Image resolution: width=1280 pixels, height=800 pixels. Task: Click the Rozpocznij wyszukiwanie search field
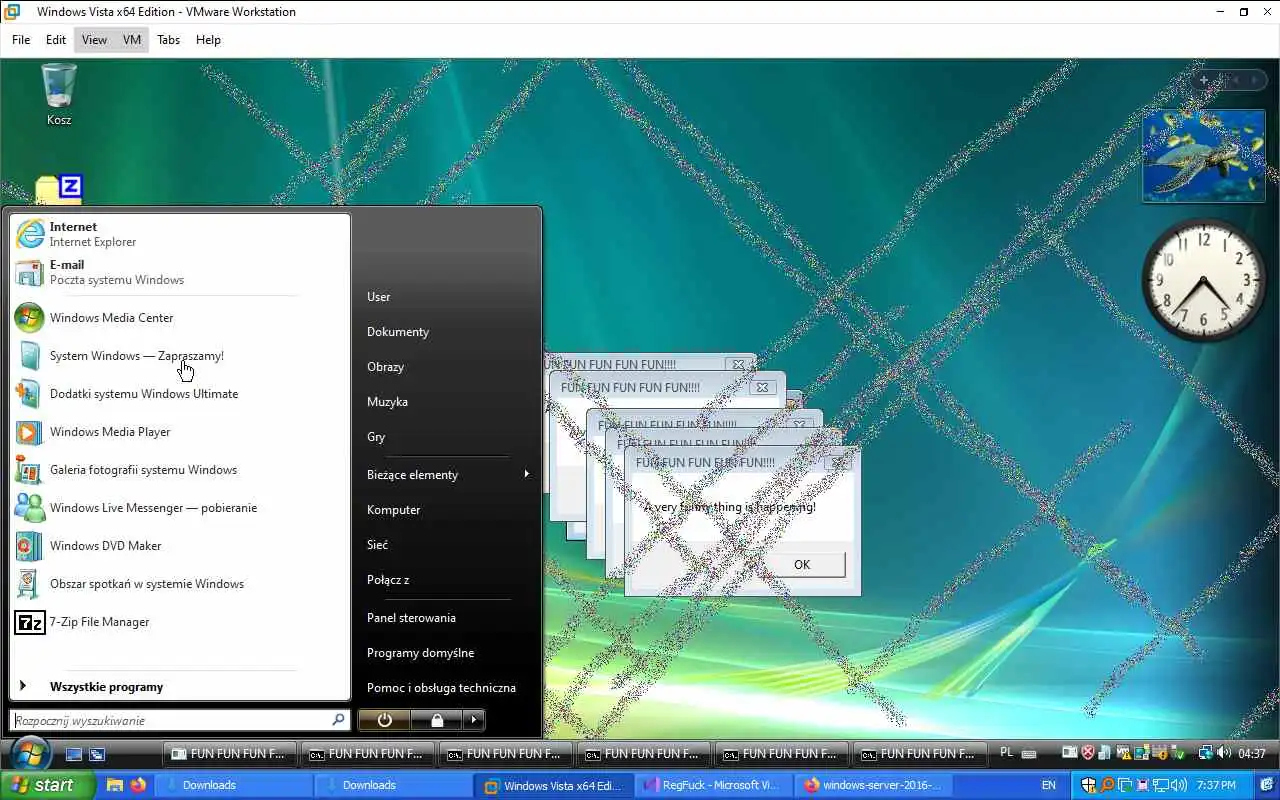(x=179, y=720)
